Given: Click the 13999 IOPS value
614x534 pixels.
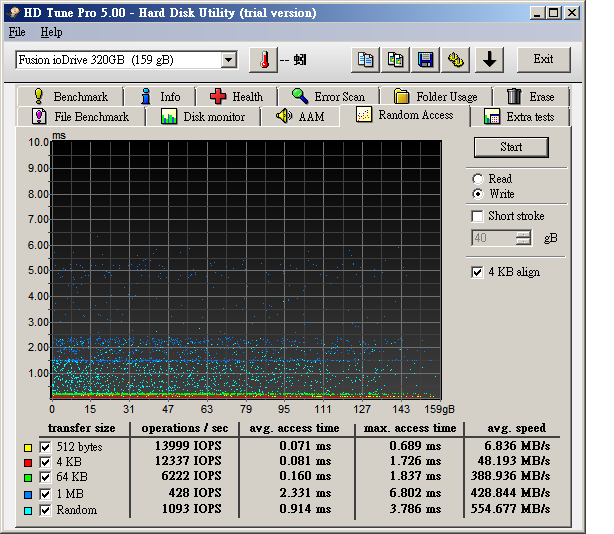Looking at the screenshot, I should pos(188,446).
